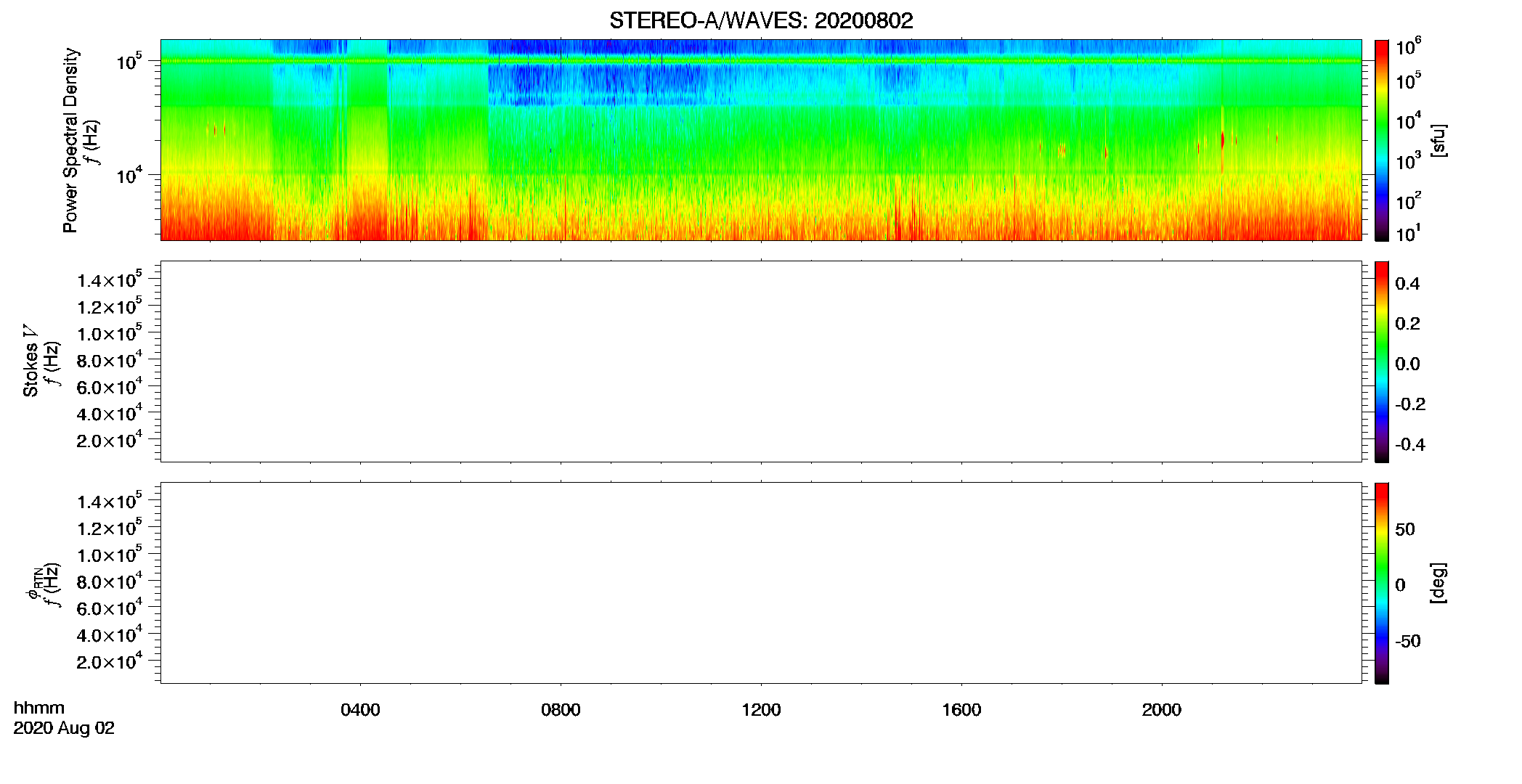Screen dimensions: 1522x784
Task: Click the 1.0×10^5 tick in Stokes V panel
Action: coord(110,333)
